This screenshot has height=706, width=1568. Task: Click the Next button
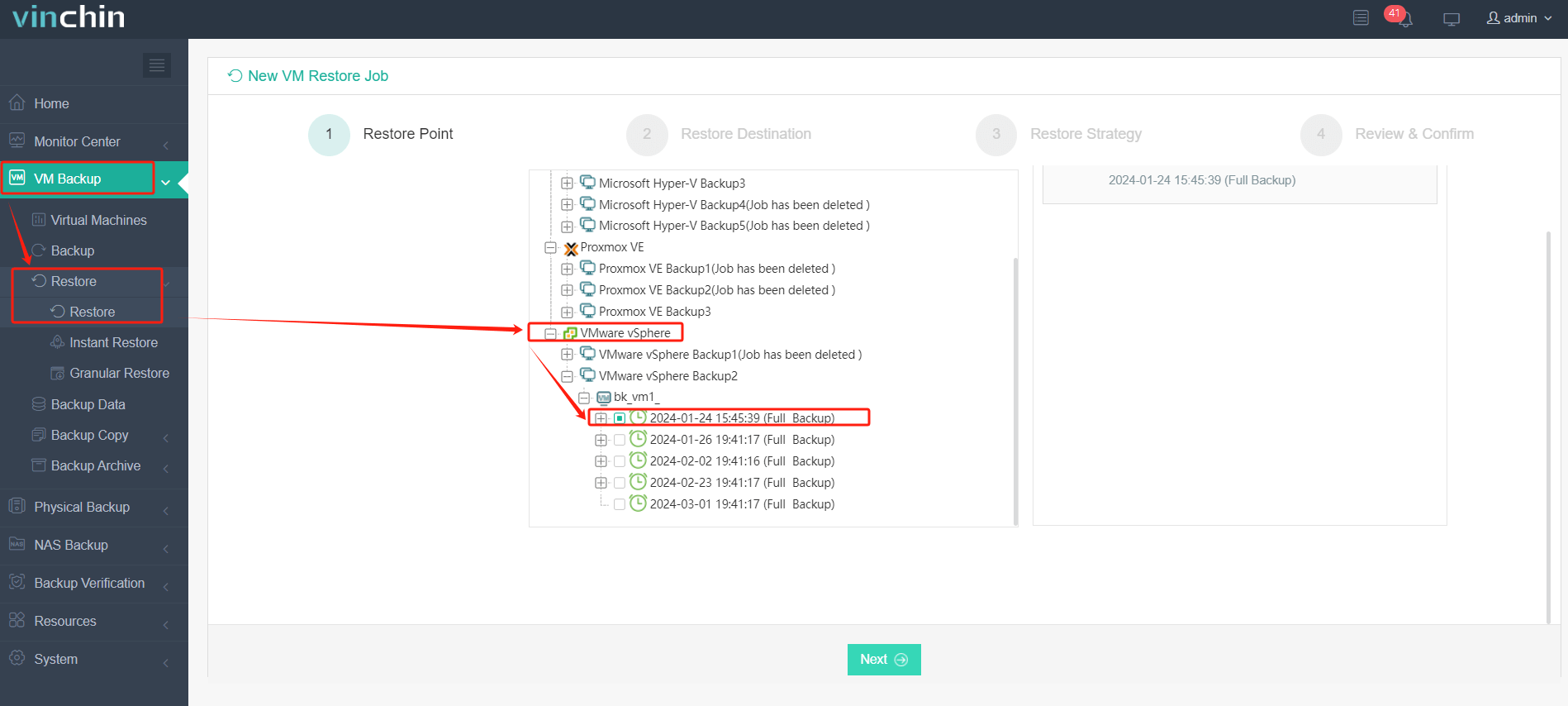(884, 659)
